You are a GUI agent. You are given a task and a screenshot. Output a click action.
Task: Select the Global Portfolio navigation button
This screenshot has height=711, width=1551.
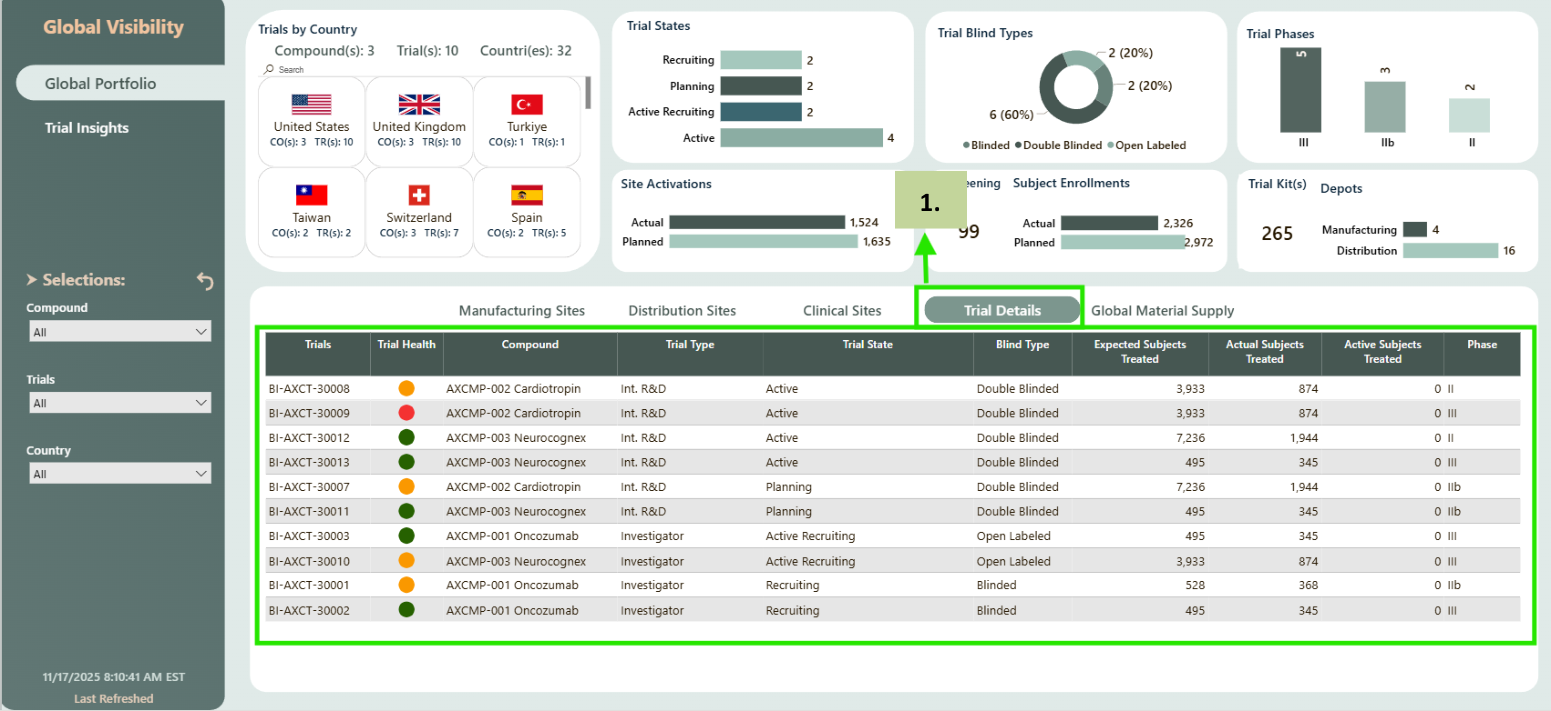(x=101, y=84)
